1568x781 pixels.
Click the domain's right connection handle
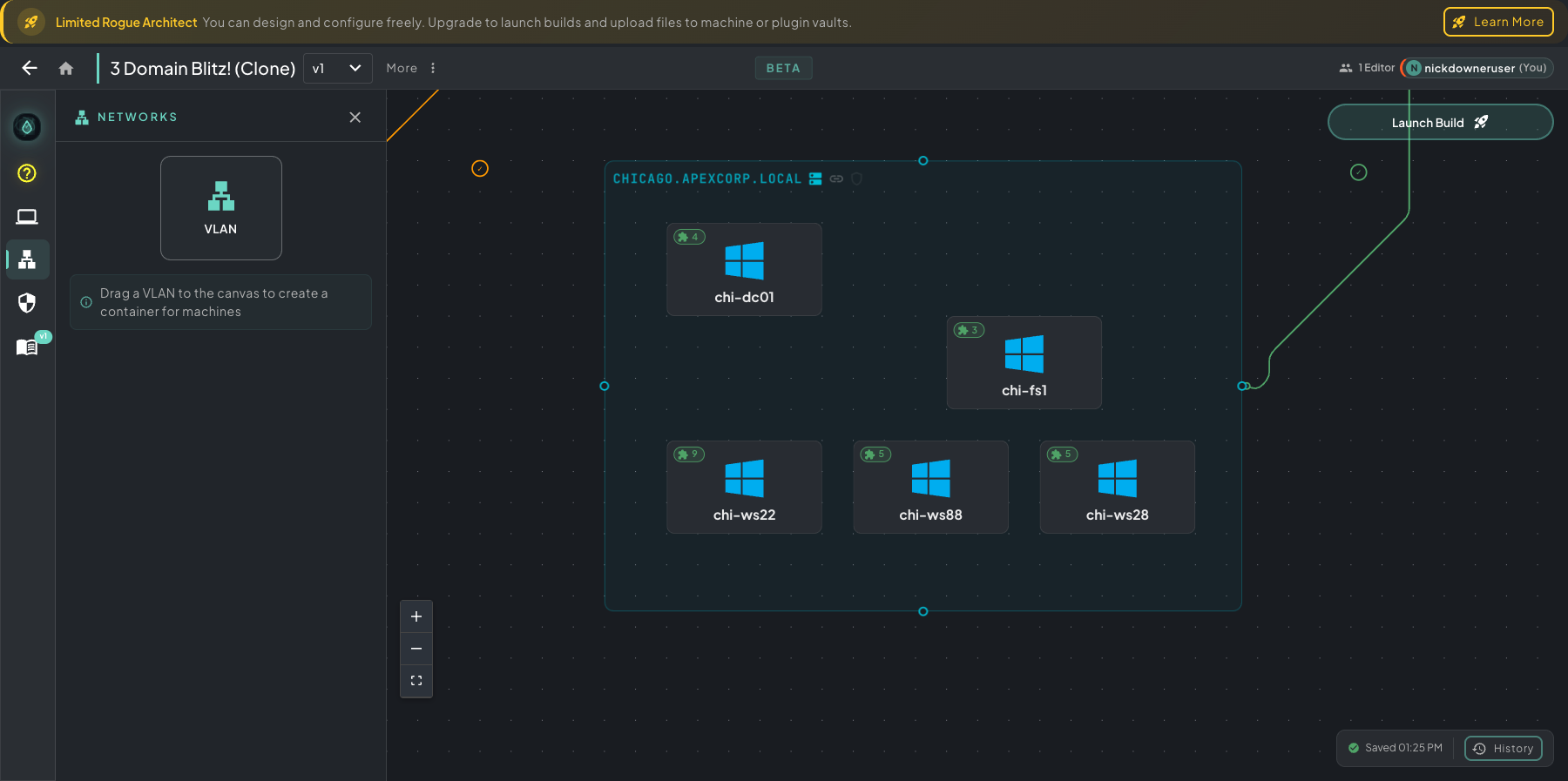click(x=1242, y=386)
